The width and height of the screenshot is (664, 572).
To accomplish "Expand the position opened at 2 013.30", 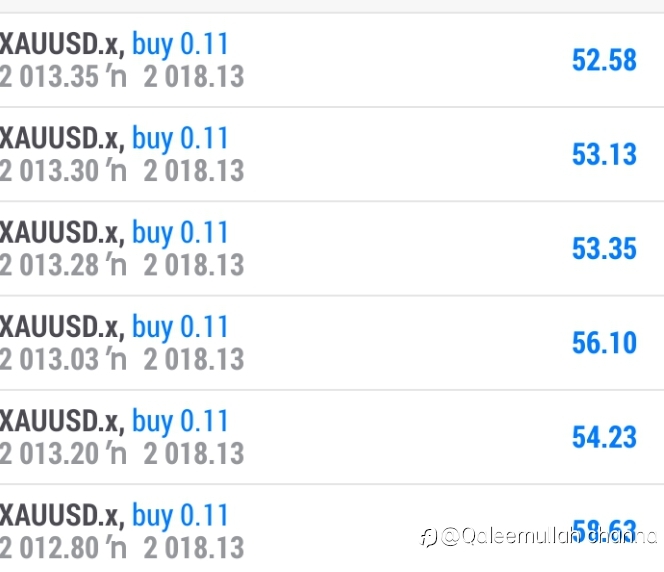I will (x=121, y=170).
